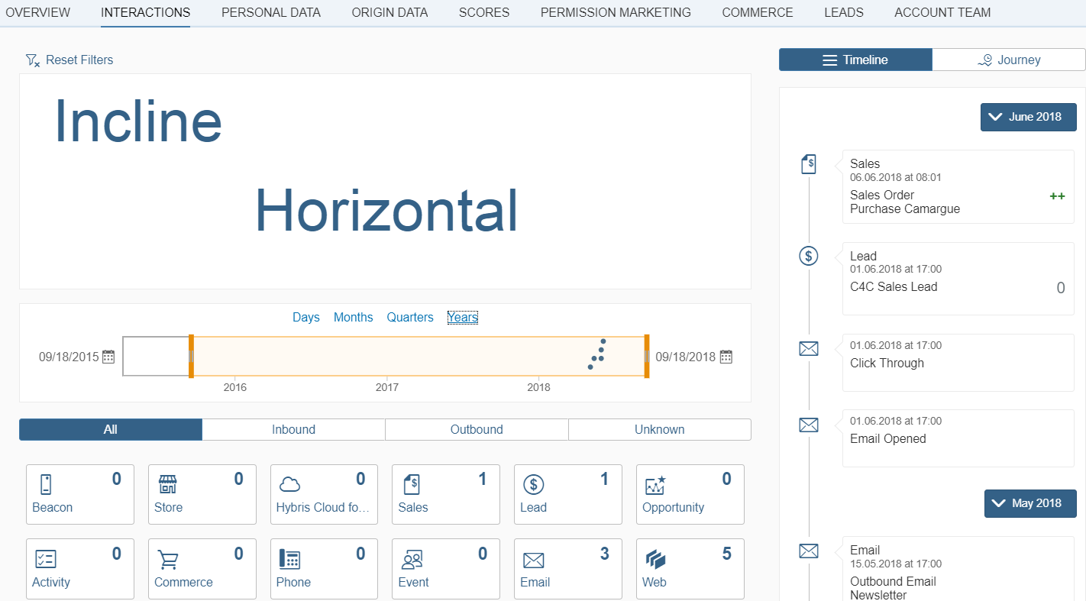This screenshot has width=1086, height=601.
Task: Open start date calendar picker icon
Action: click(x=109, y=357)
